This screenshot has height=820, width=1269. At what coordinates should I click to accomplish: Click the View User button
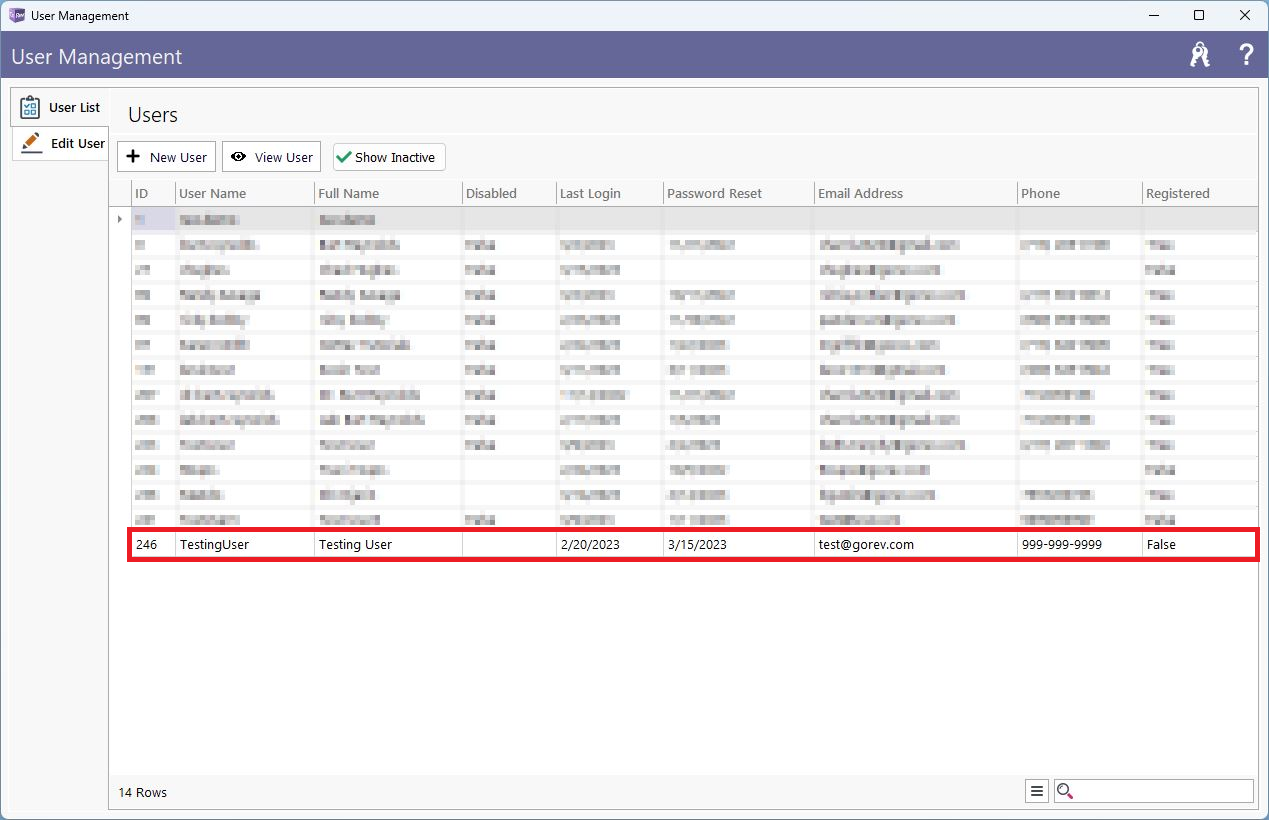pyautogui.click(x=271, y=157)
